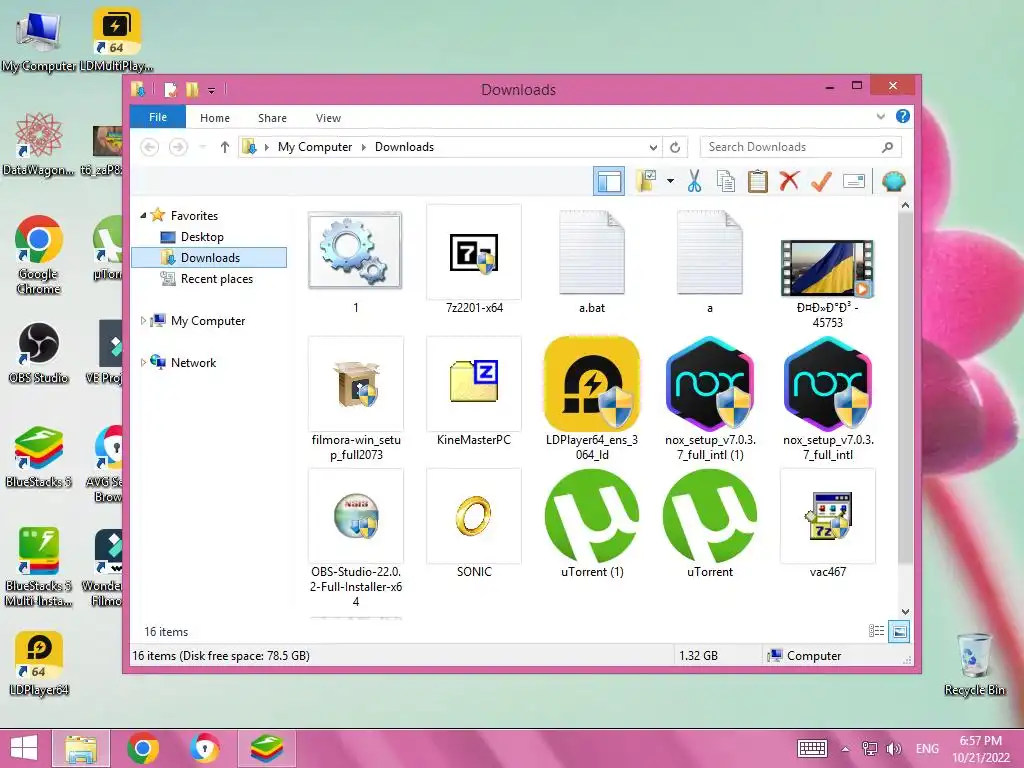Open the 7z2201-x64 installer file
Image resolution: width=1024 pixels, height=768 pixels.
pyautogui.click(x=474, y=260)
